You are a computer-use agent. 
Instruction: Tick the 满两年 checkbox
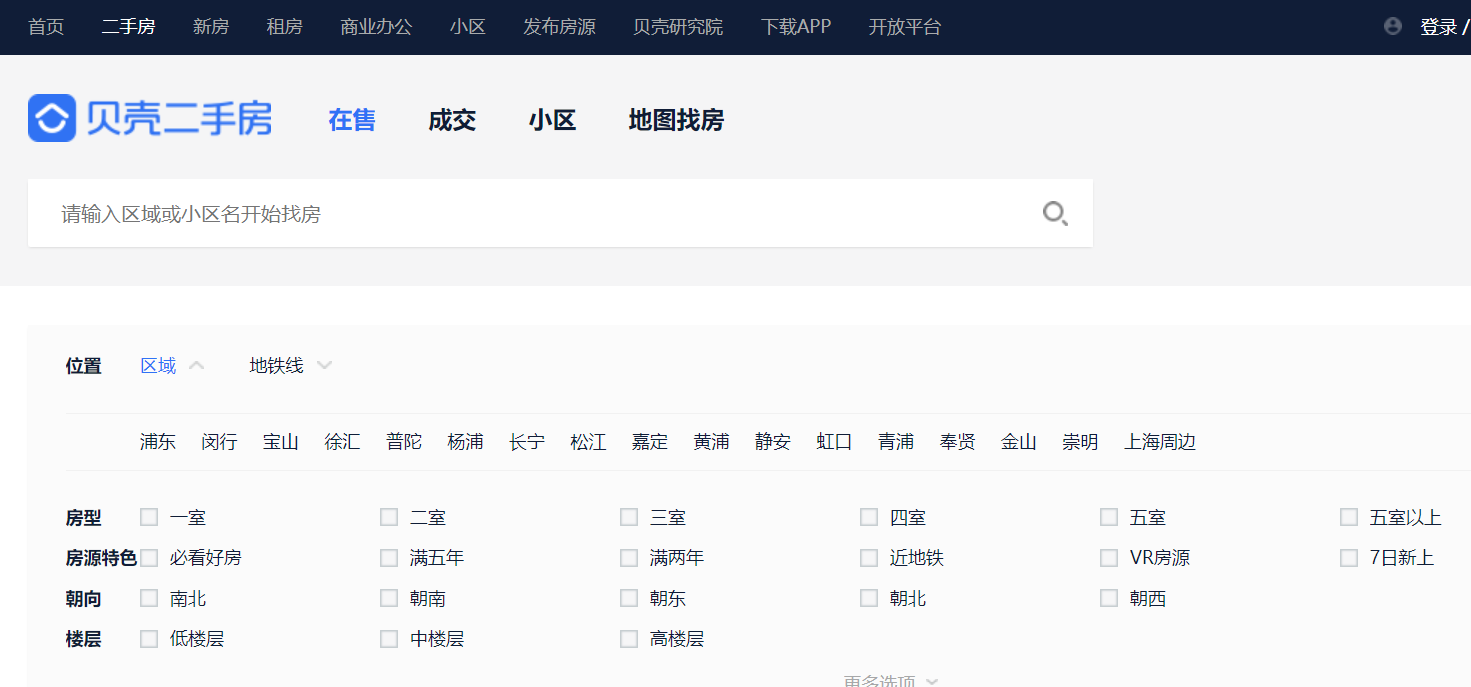click(x=629, y=557)
